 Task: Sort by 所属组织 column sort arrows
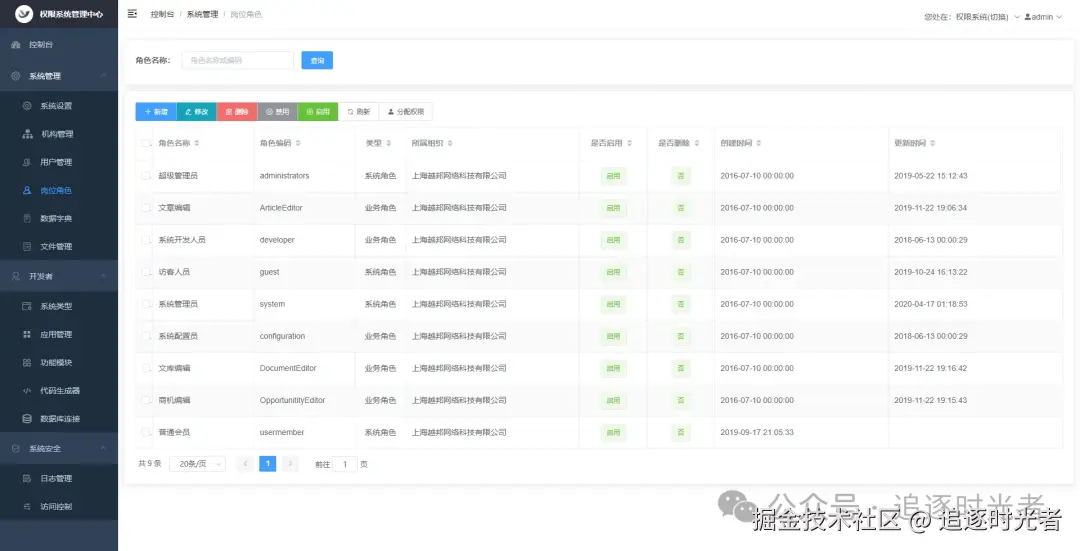(450, 143)
